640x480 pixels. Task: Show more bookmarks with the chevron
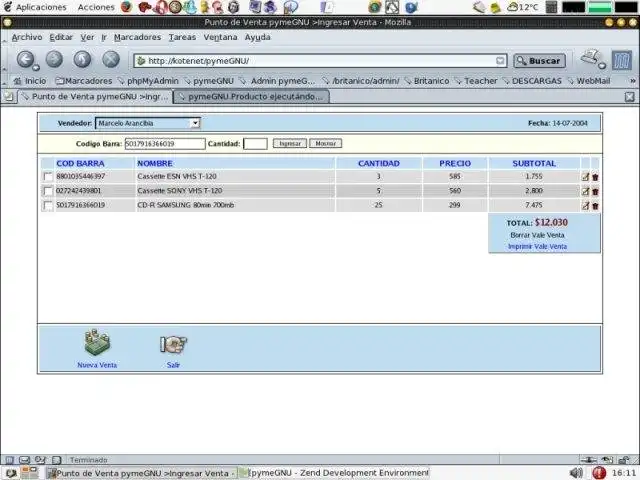coord(633,81)
